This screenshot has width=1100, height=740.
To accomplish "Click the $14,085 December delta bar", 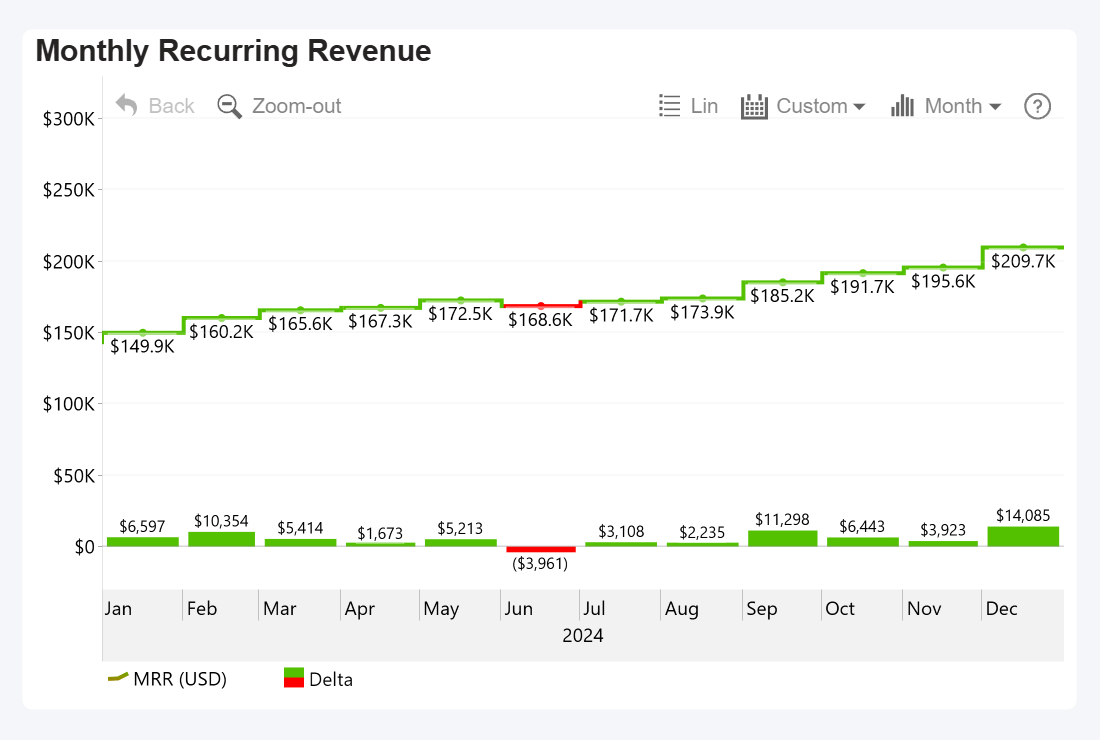I will click(x=1023, y=537).
